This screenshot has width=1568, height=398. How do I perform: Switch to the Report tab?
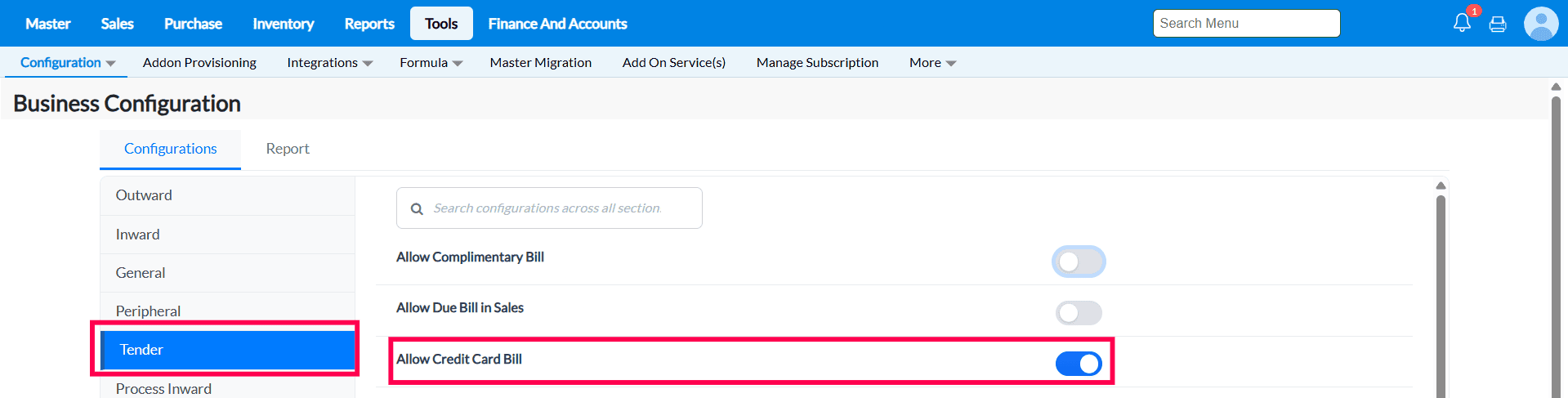coord(288,149)
